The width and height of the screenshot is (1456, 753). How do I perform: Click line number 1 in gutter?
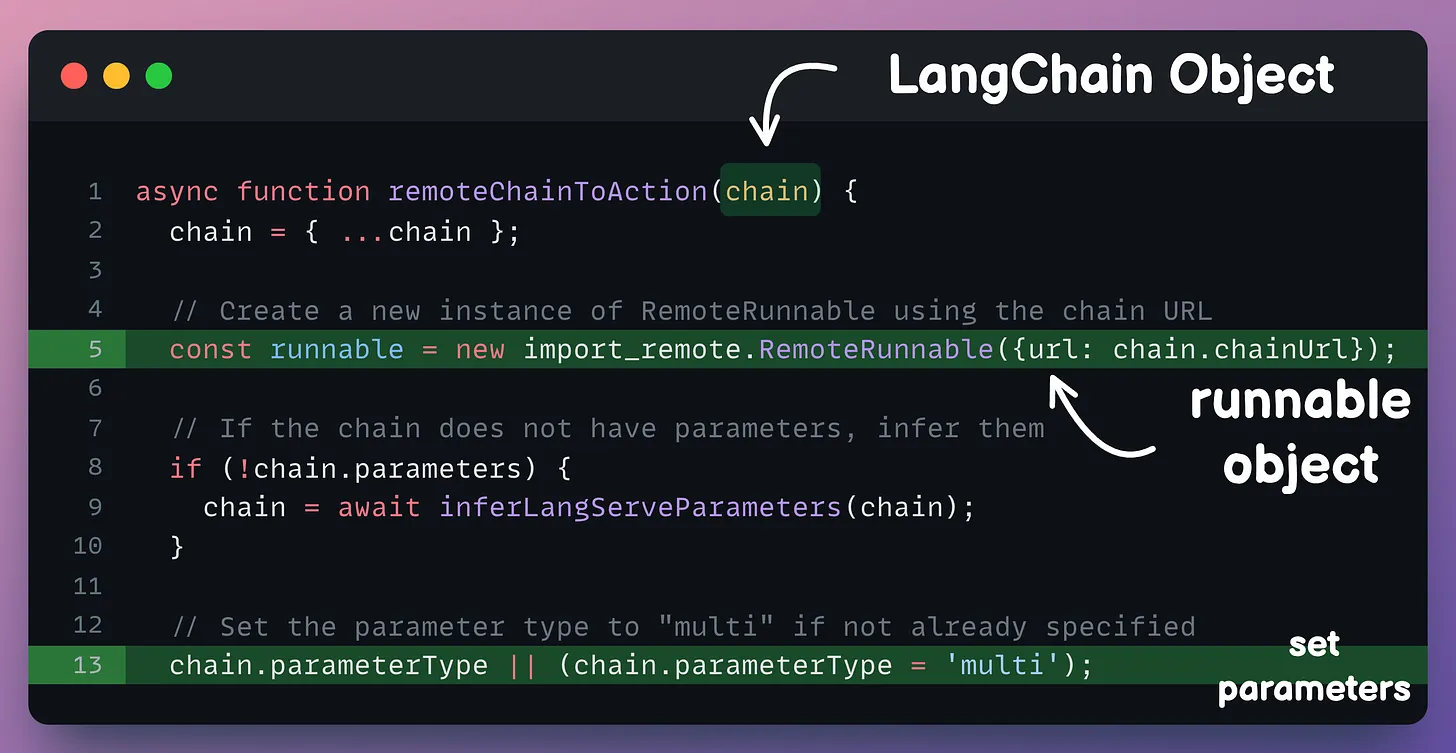coord(94,191)
